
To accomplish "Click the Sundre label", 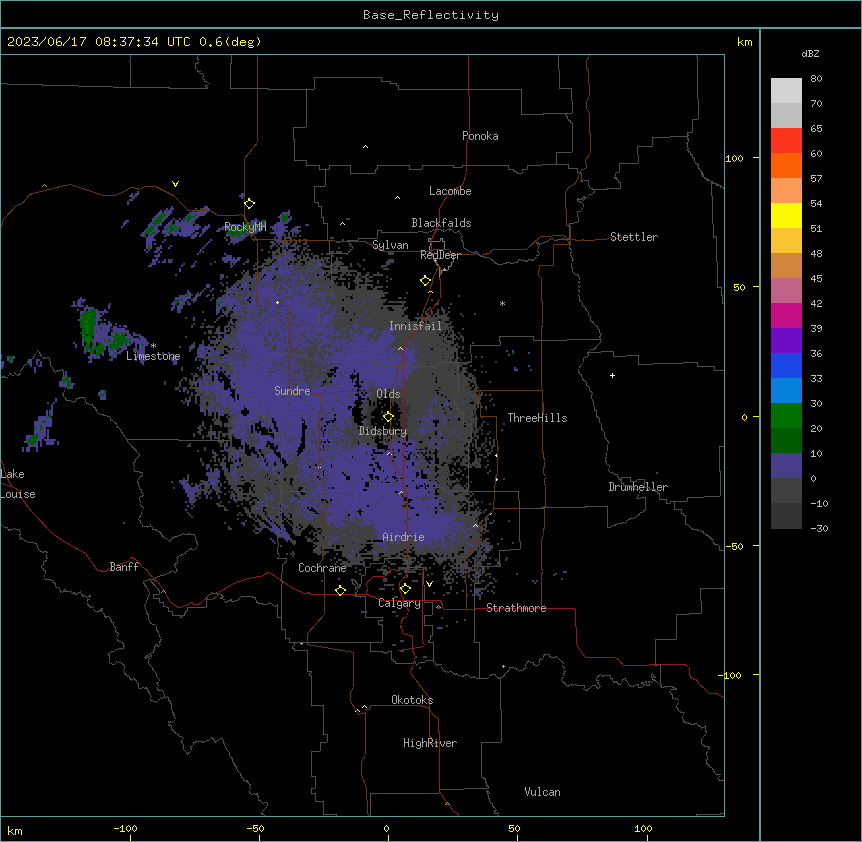I will pyautogui.click(x=292, y=391).
